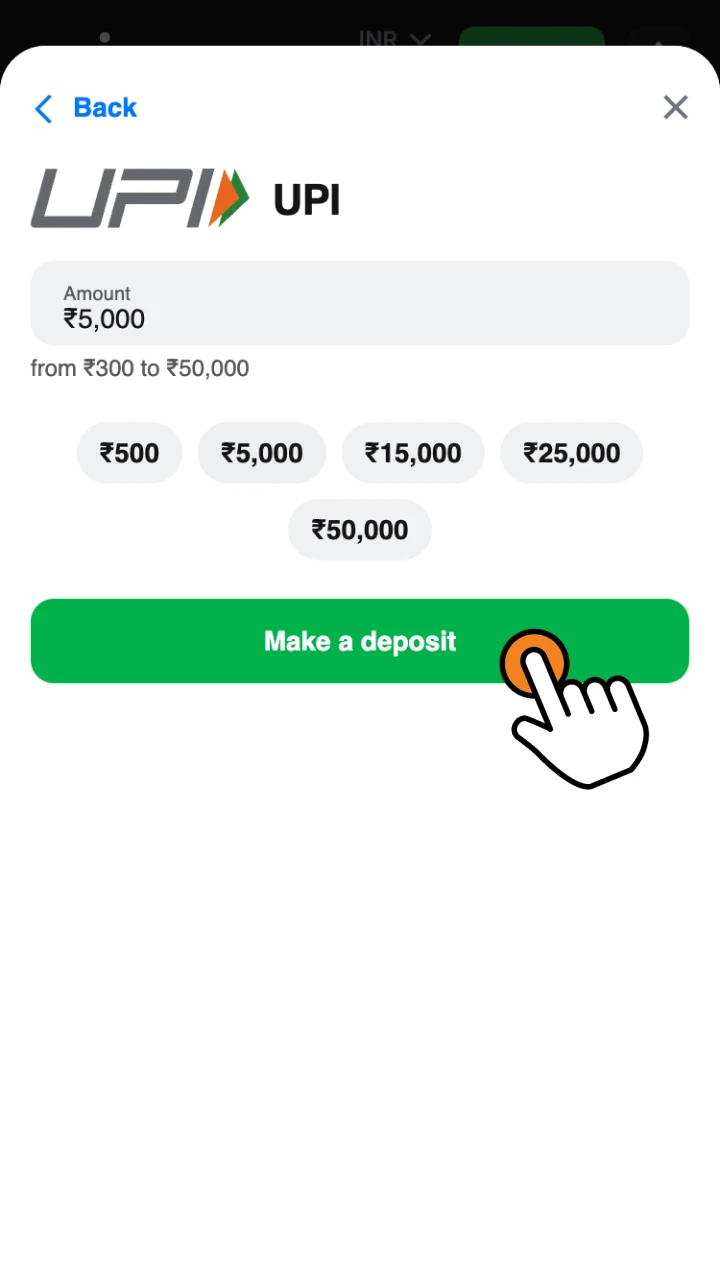Click inside the Amount input box
The width and height of the screenshot is (720, 1280).
360,305
